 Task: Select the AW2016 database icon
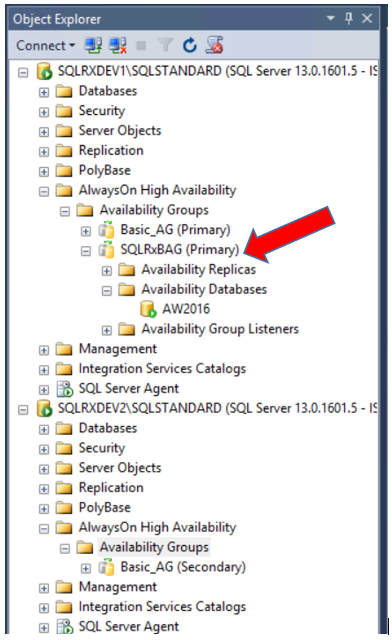click(x=148, y=309)
